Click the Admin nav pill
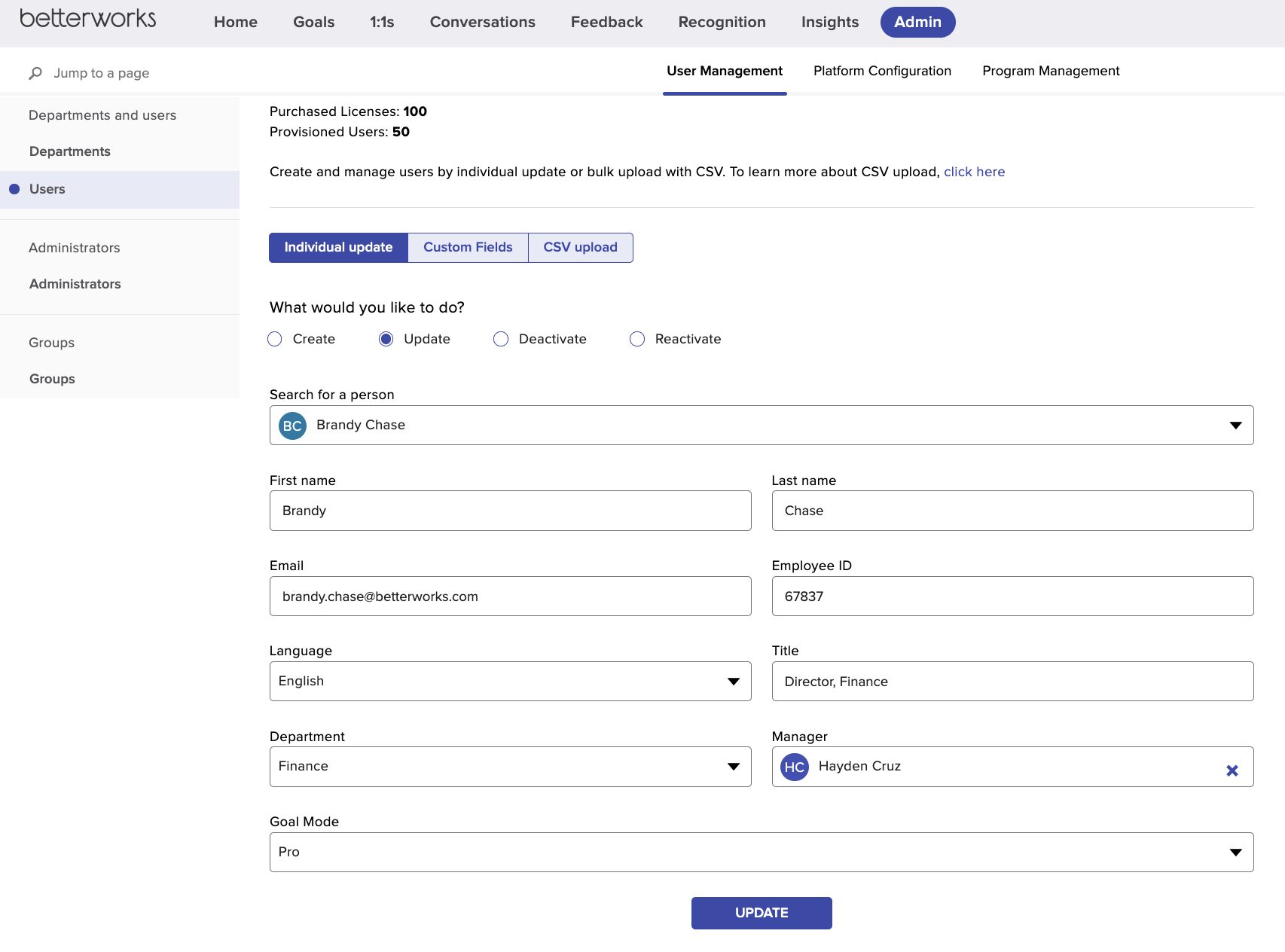Screen dimensions: 1285x952 [x=918, y=22]
